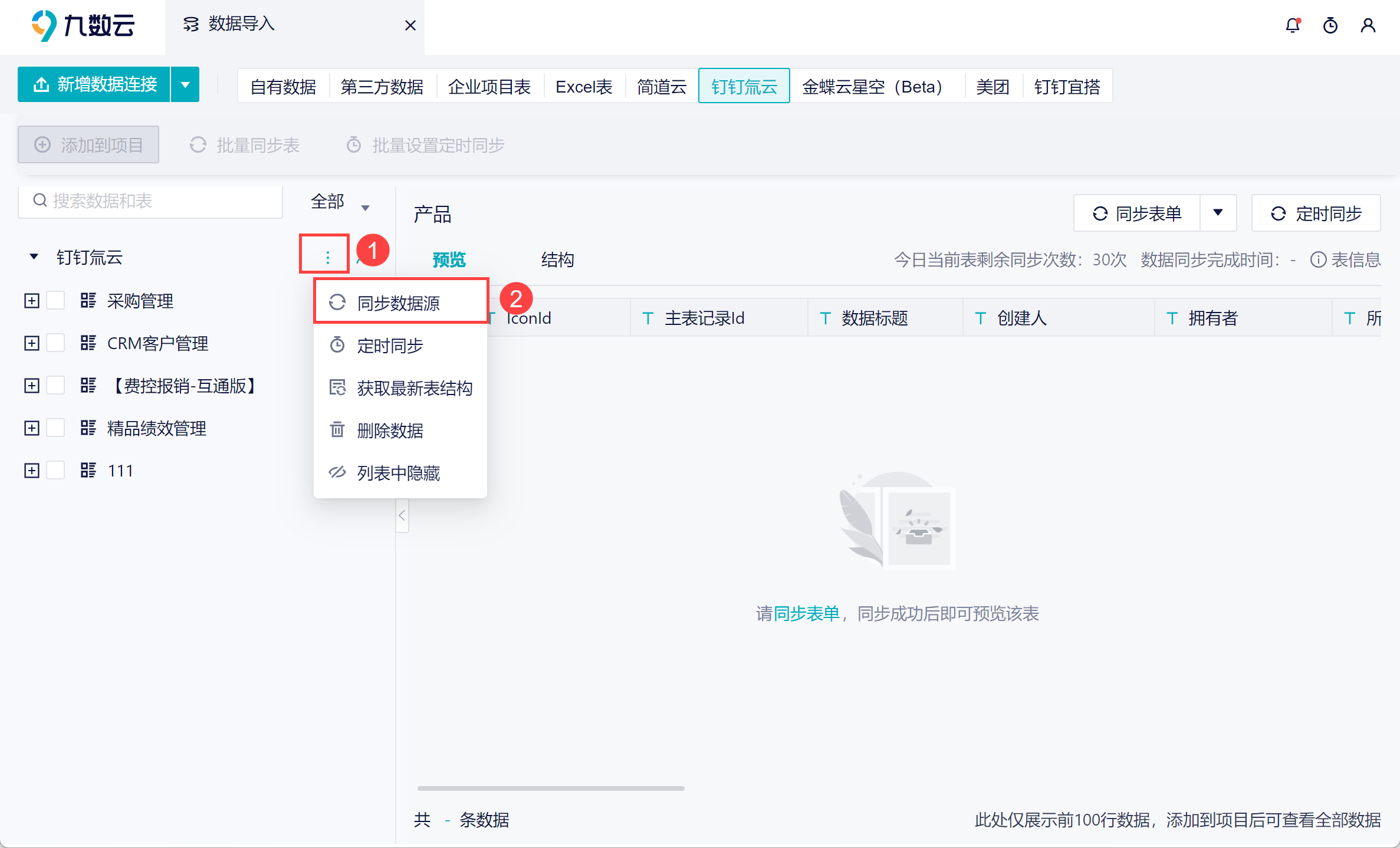Click the 列表中隐藏 hidden-eye icon
Screen dimensions: 1400x848
337,472
